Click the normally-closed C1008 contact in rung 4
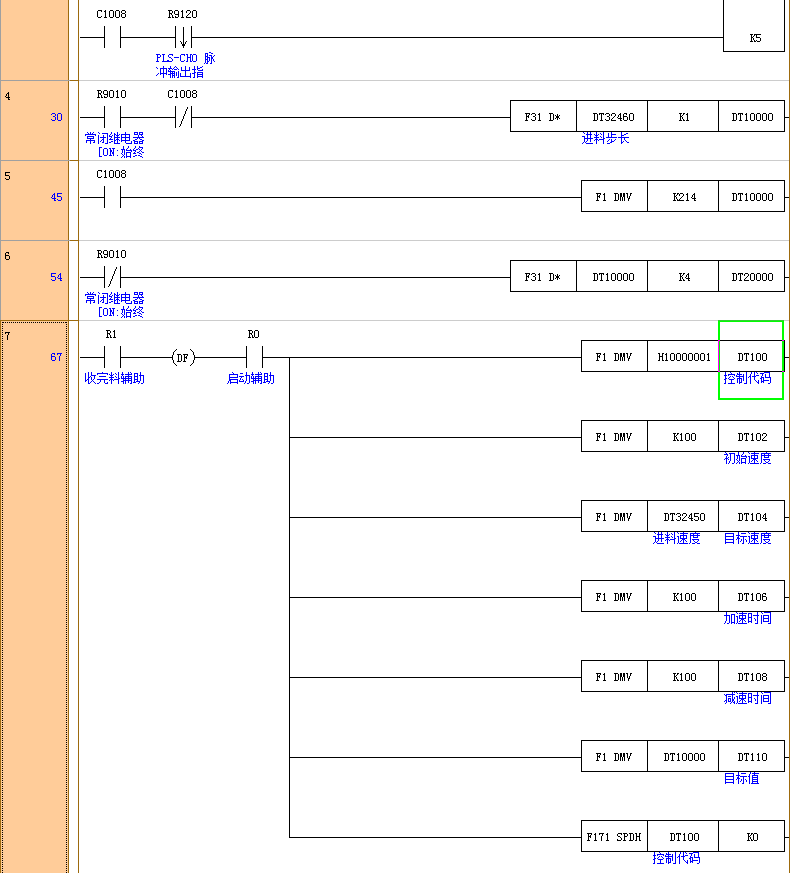The height and width of the screenshot is (873, 793). point(182,117)
